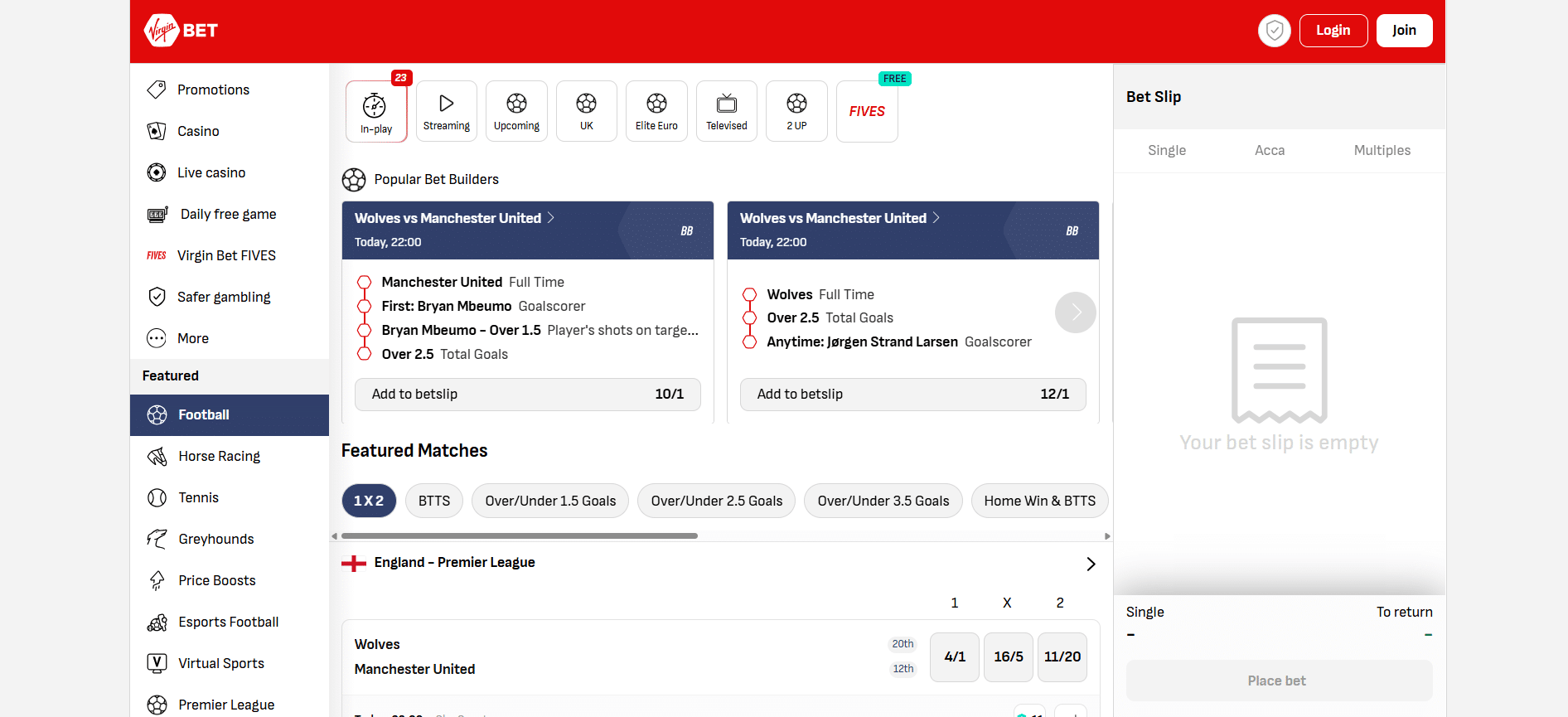Screen dimensions: 1568x717
Task: Add the 12/1 bet builder to betslip
Action: [x=913, y=395]
